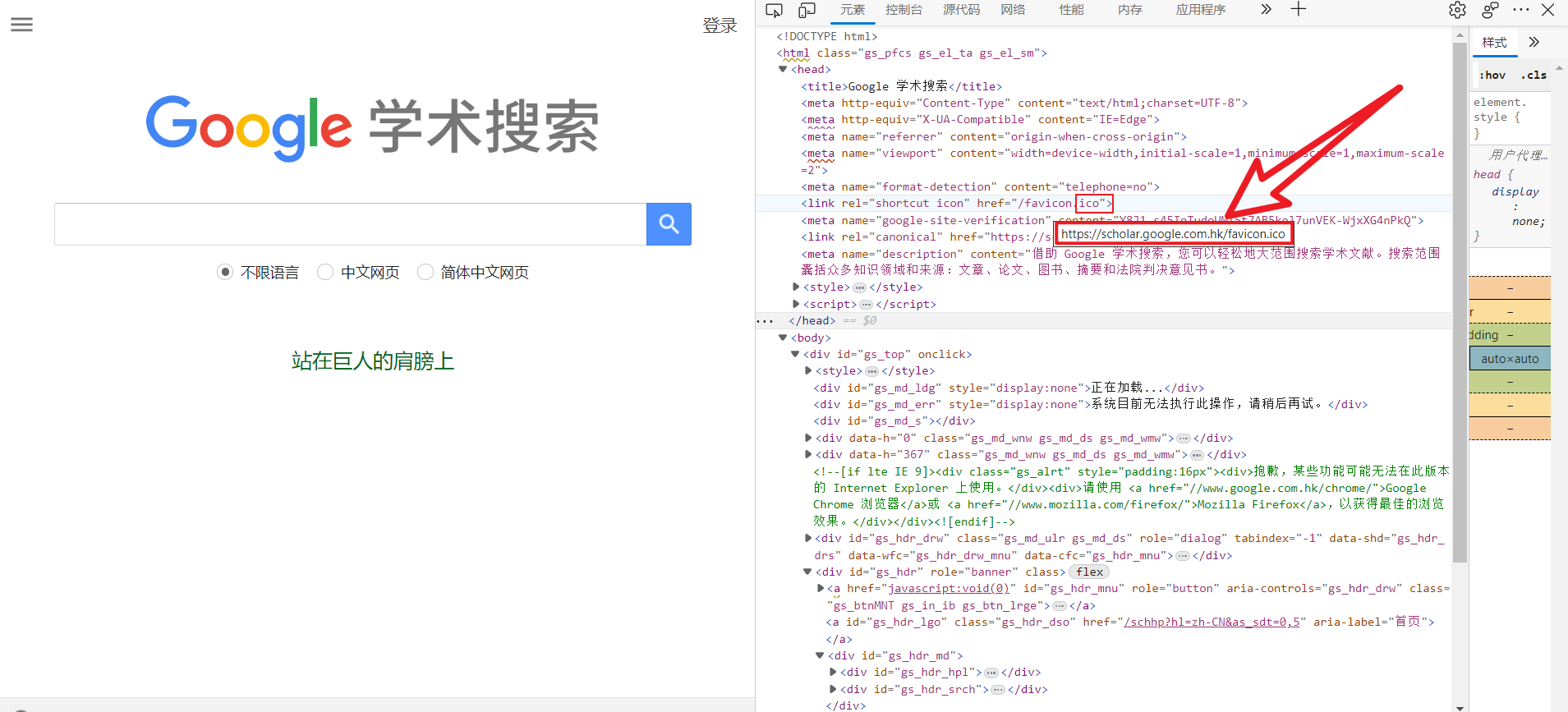Expand the div data-h="367" node
This screenshot has width=1568, height=712.
808,455
